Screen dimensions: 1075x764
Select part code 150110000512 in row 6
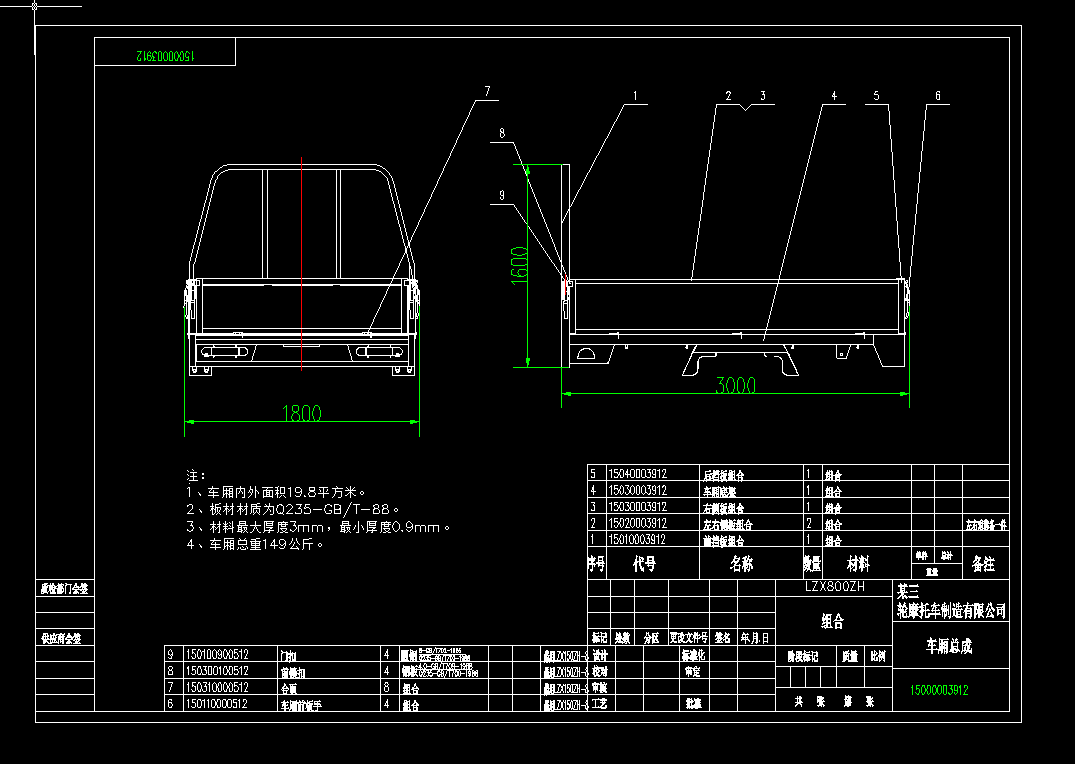(x=217, y=704)
